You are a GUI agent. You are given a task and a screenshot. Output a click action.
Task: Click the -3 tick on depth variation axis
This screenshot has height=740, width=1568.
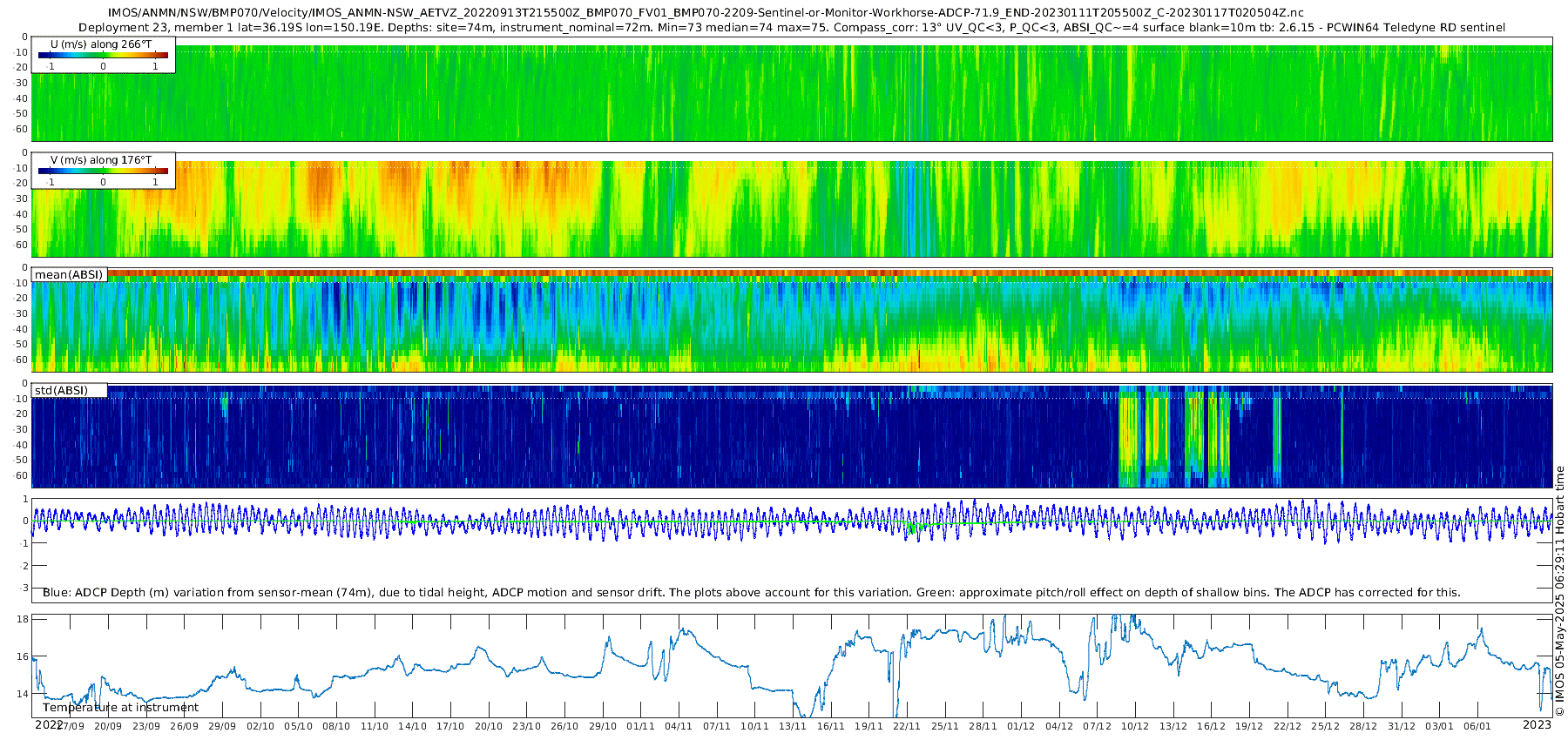(x=24, y=589)
